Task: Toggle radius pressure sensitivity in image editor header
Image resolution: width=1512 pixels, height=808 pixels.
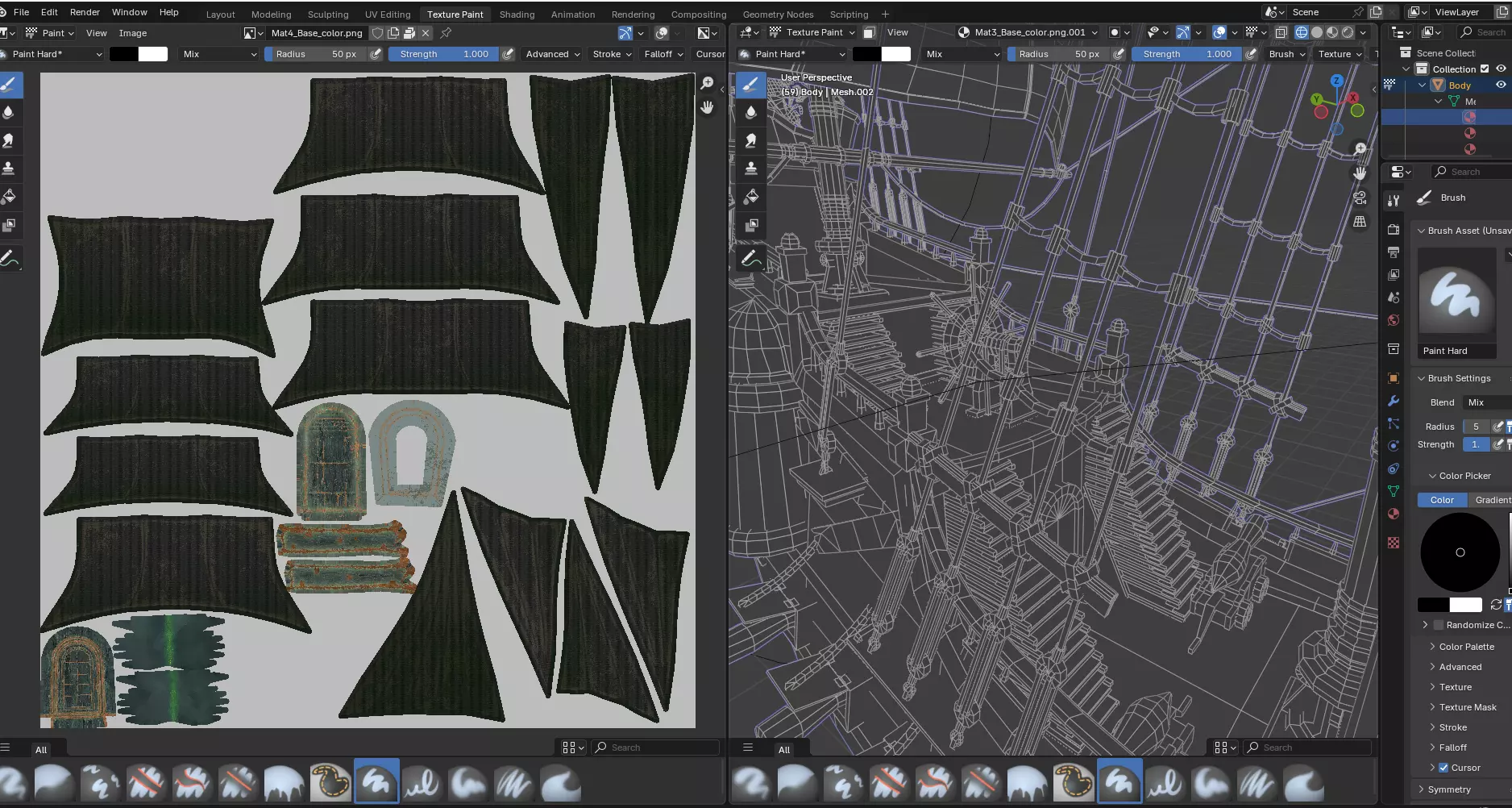Action: tap(376, 54)
